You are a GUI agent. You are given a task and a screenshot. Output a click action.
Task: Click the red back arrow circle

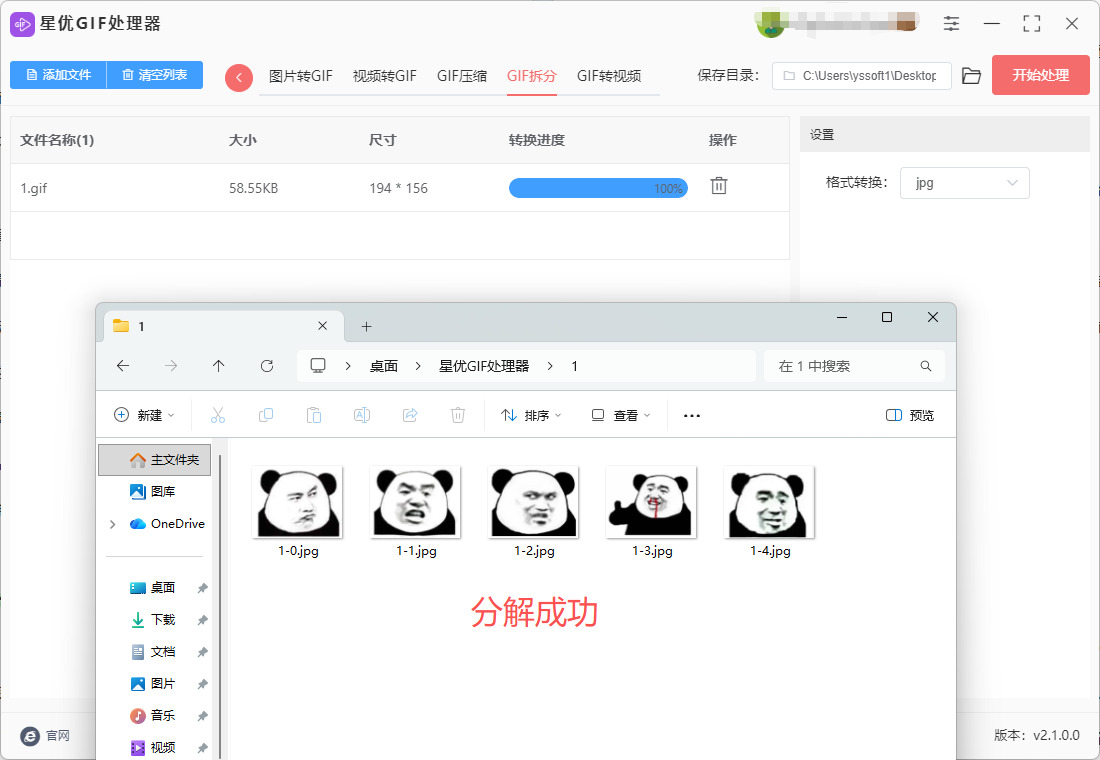239,77
